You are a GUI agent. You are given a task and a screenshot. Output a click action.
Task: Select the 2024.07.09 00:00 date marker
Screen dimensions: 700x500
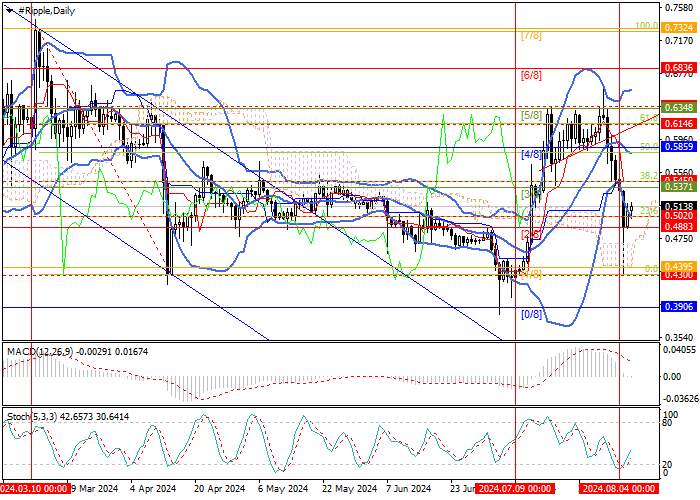pos(516,488)
